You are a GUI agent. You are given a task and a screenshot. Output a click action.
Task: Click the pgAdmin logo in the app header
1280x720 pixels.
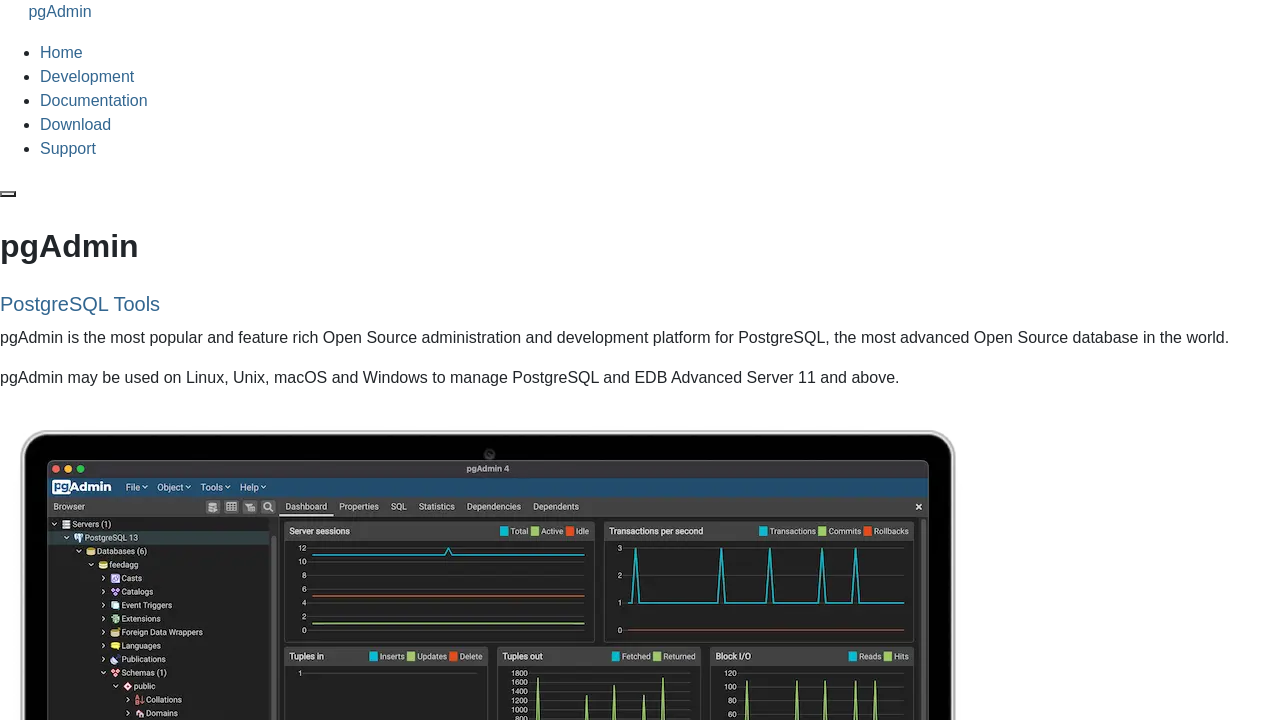tap(82, 487)
